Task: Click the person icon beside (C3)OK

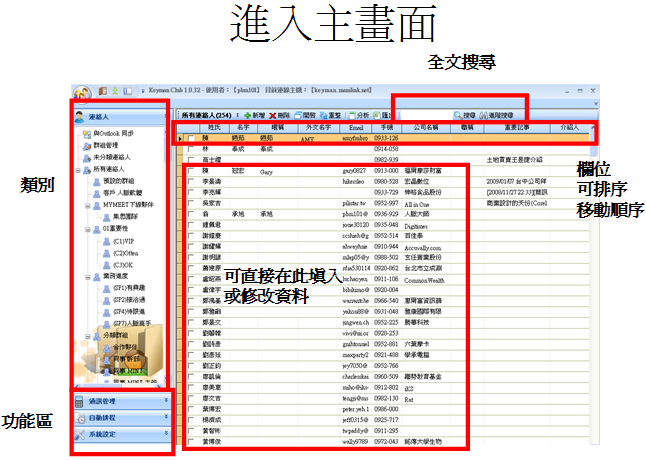Action: point(106,265)
